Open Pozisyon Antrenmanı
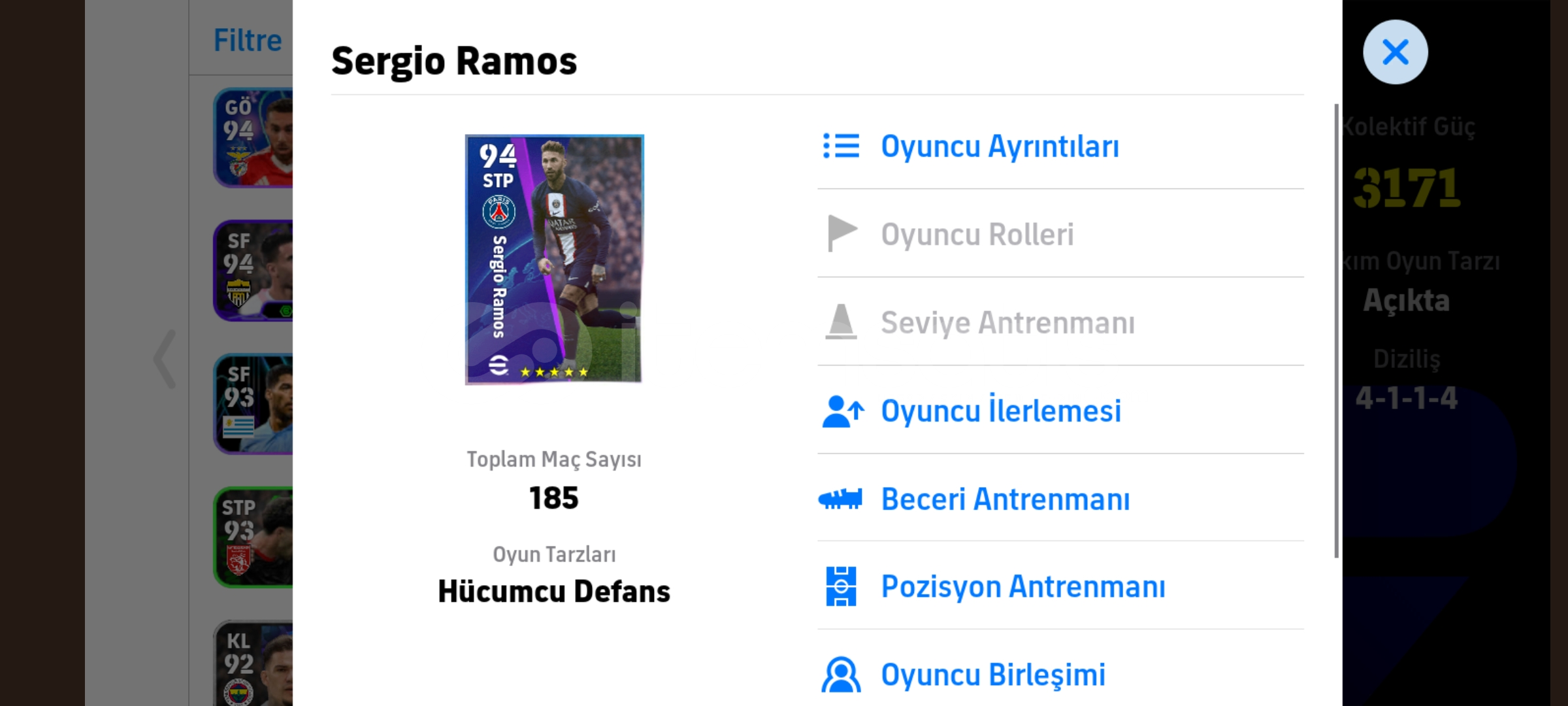Image resolution: width=1568 pixels, height=706 pixels. [1023, 586]
